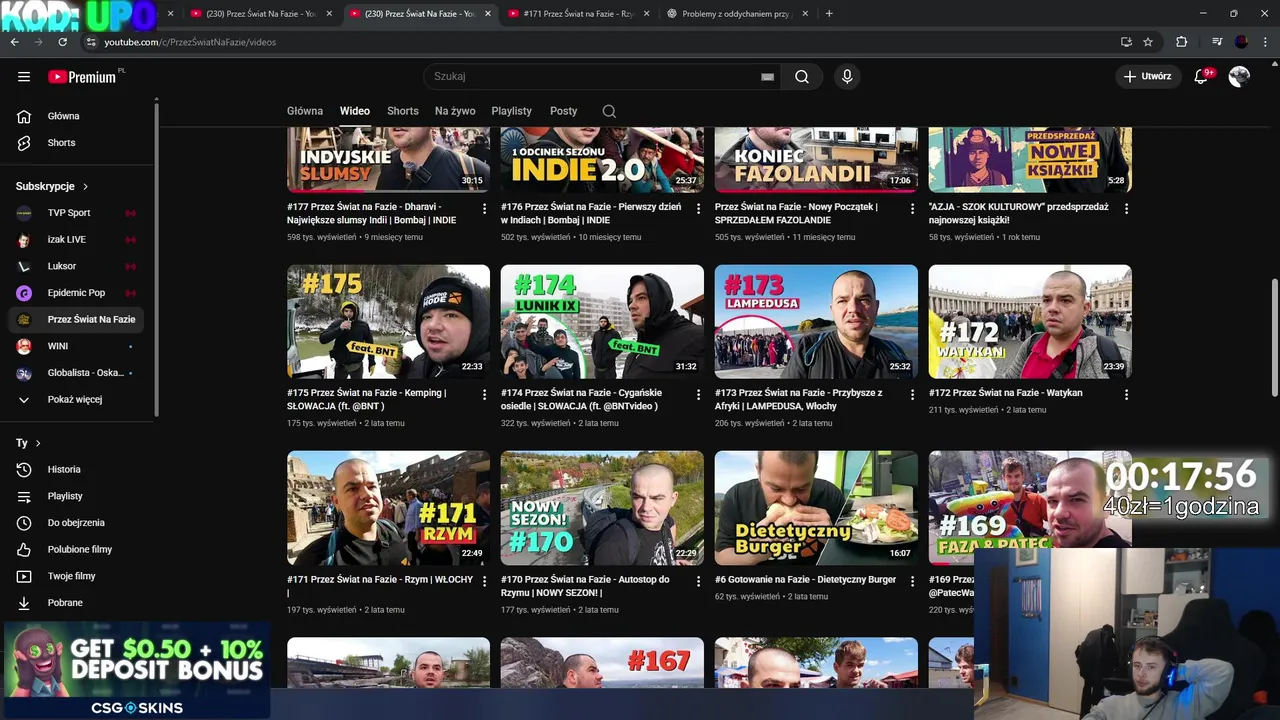Open #170 Nowy Sezon video thumbnail
This screenshot has width=1280, height=720.
coord(602,508)
